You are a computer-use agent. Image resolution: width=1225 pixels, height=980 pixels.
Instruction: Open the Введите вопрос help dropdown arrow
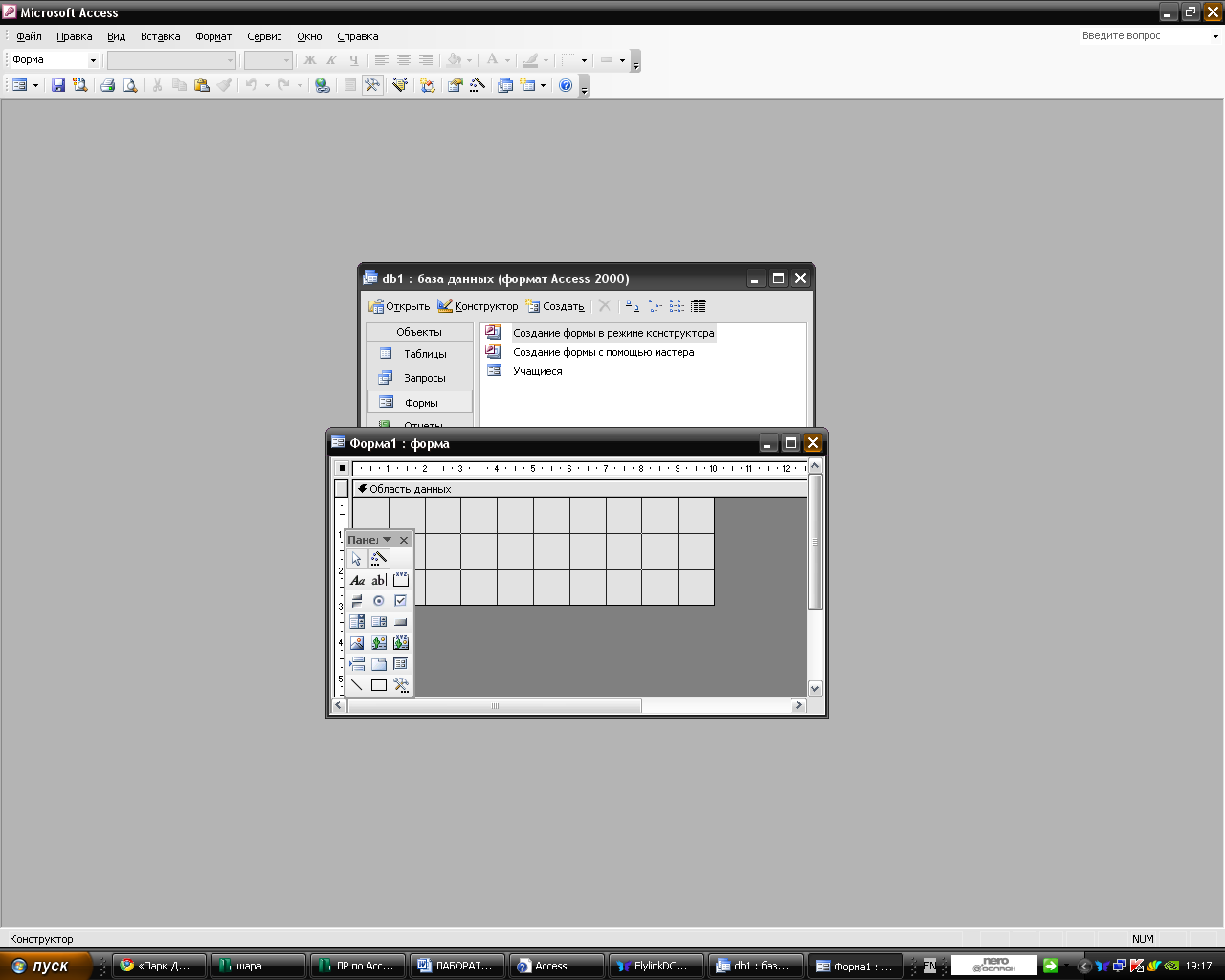click(x=1215, y=36)
